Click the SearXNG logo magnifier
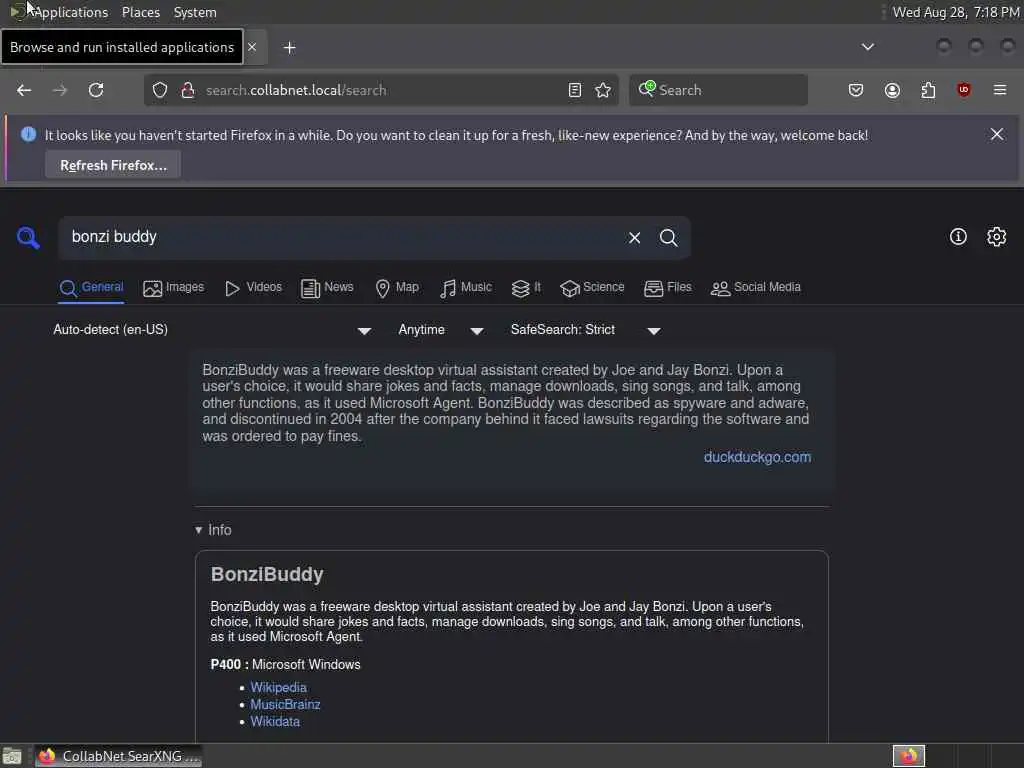 coord(28,238)
